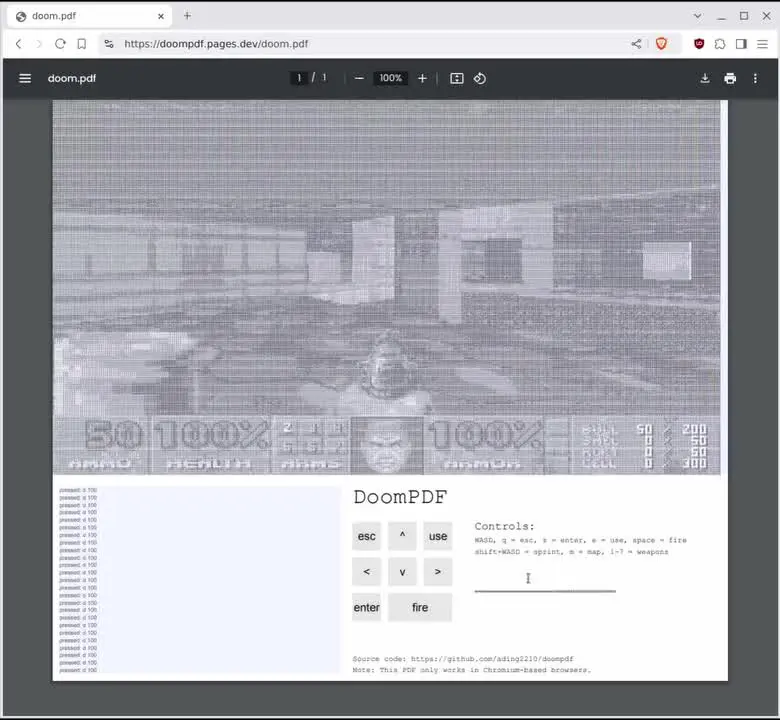Download the doom.pdf file

click(x=705, y=78)
